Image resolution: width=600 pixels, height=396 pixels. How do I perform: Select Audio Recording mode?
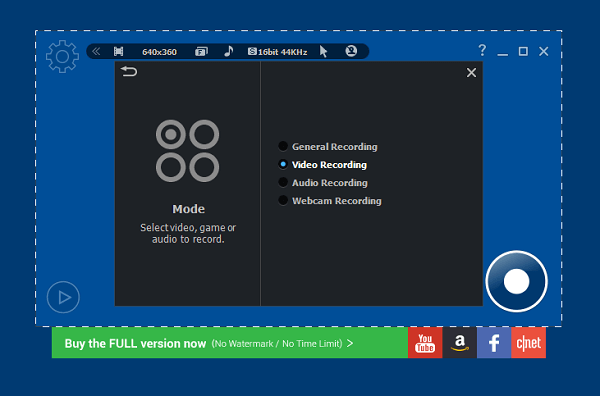tap(323, 183)
